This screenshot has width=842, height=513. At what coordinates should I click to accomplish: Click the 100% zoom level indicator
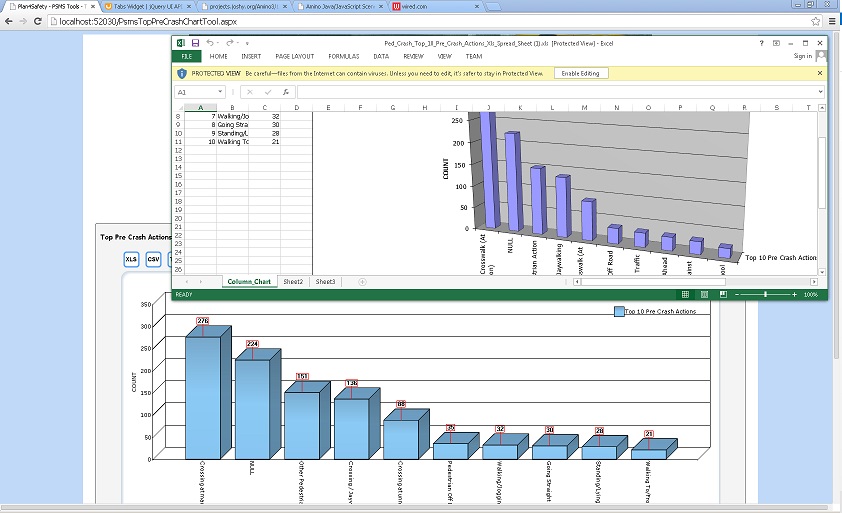point(810,294)
